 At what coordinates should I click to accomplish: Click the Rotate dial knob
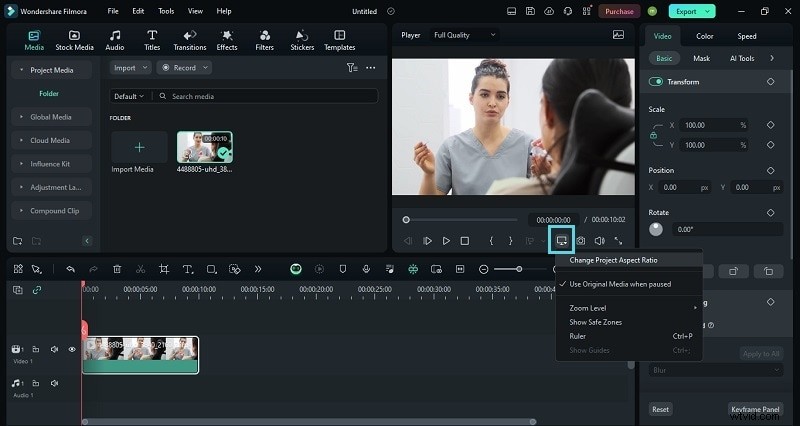point(656,229)
